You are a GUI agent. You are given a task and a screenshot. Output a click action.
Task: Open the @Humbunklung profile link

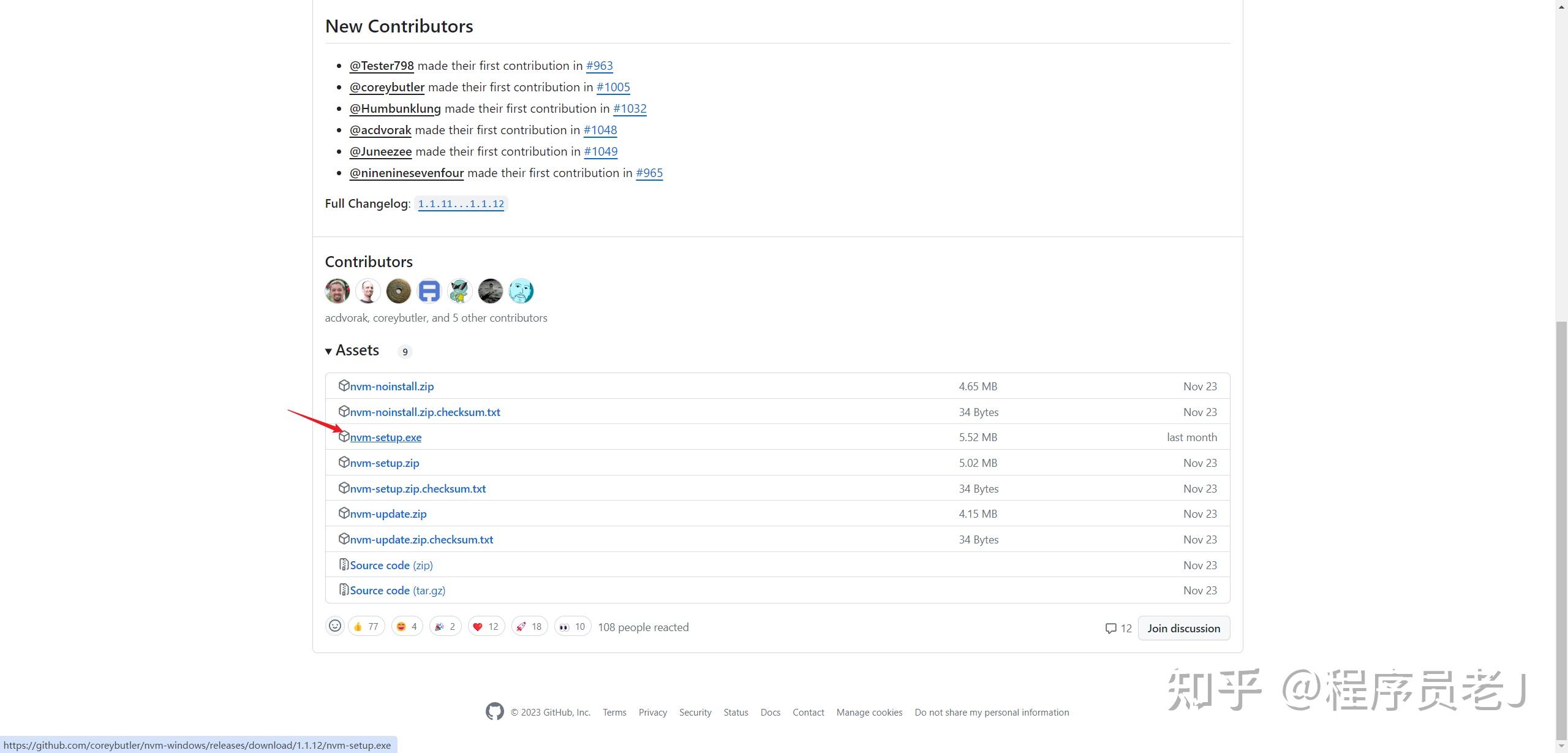pyautogui.click(x=395, y=108)
